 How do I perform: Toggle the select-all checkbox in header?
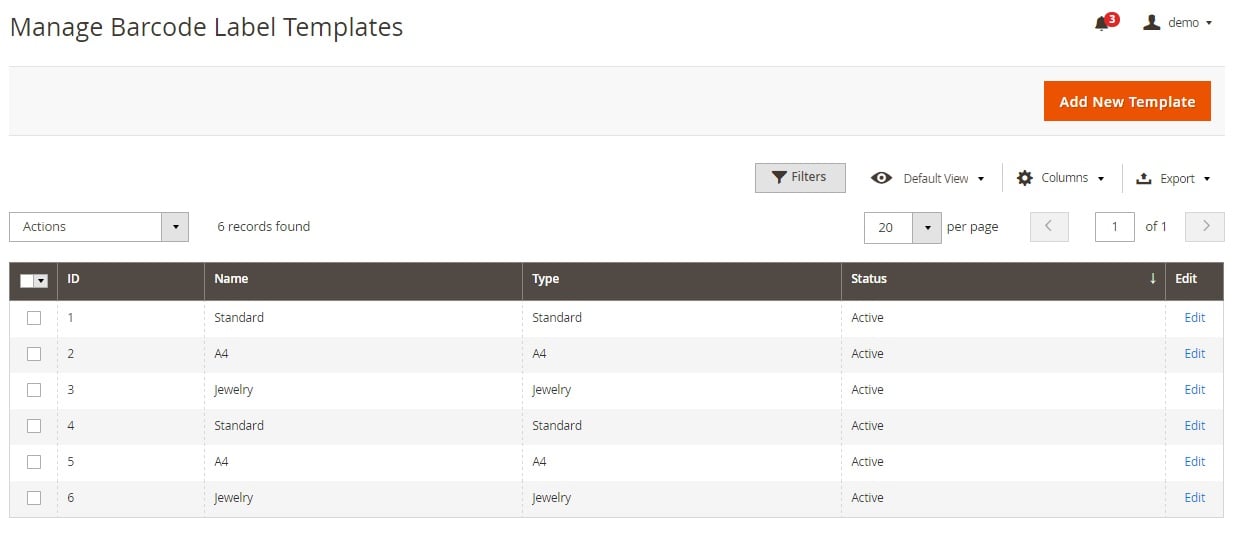pyautogui.click(x=28, y=280)
